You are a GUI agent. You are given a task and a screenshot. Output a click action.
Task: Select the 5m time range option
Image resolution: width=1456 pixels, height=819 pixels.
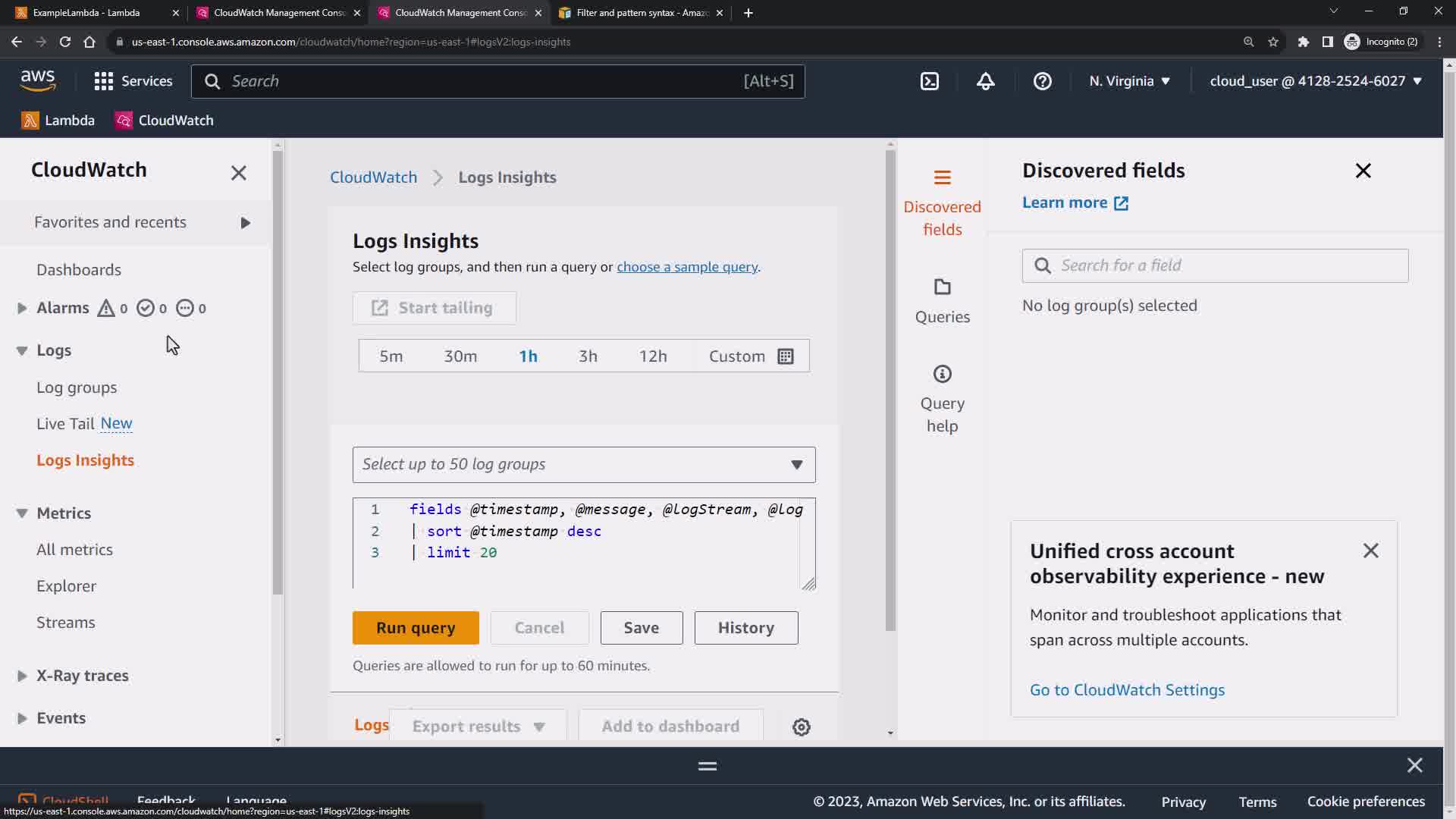click(x=391, y=356)
